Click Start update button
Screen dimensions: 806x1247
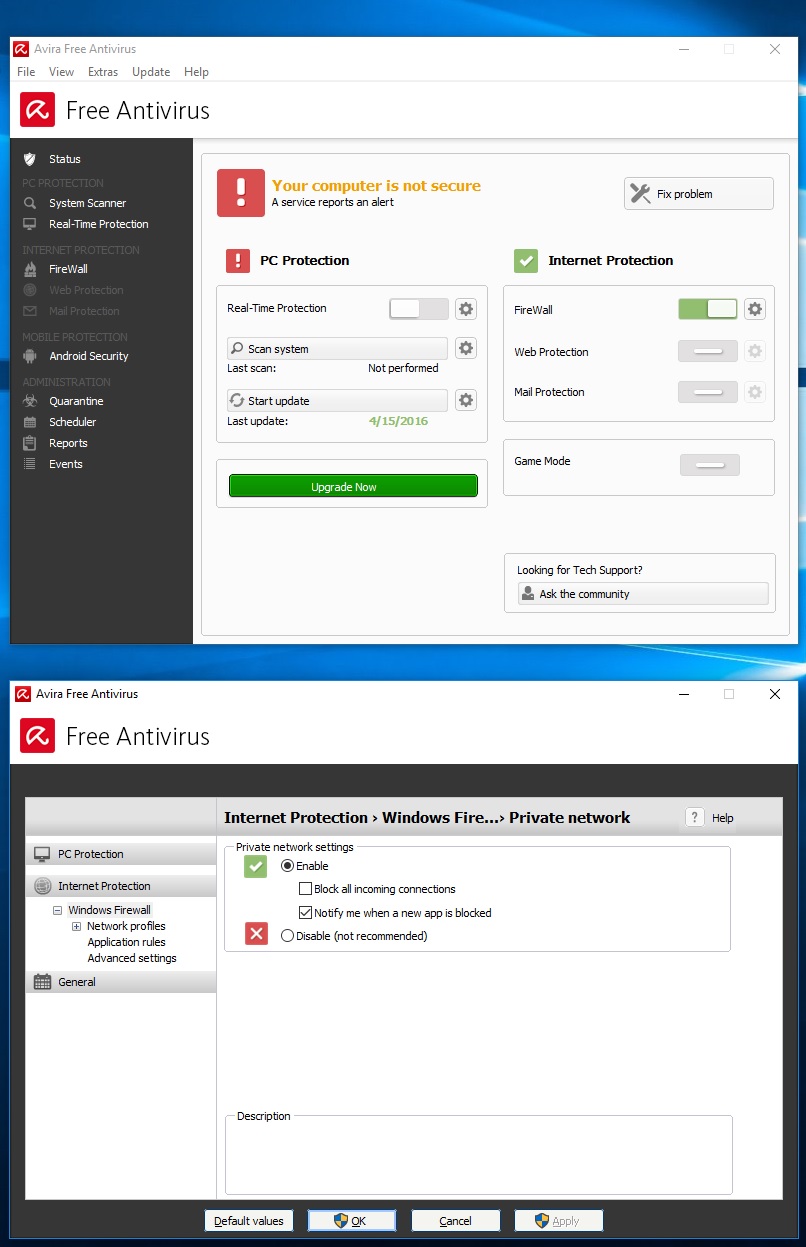pos(338,401)
